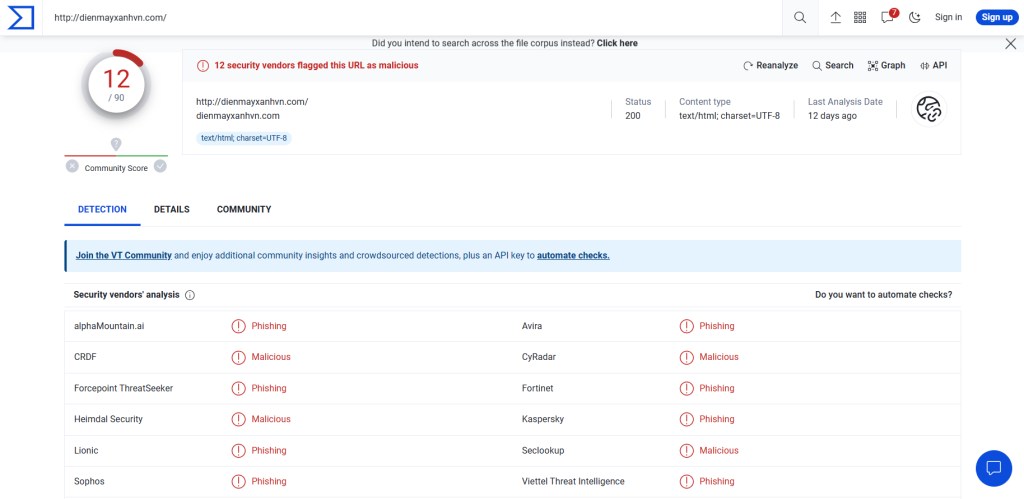Click the Viettel Threat Intelligence vendor name
This screenshot has height=499, width=1024.
tap(573, 481)
